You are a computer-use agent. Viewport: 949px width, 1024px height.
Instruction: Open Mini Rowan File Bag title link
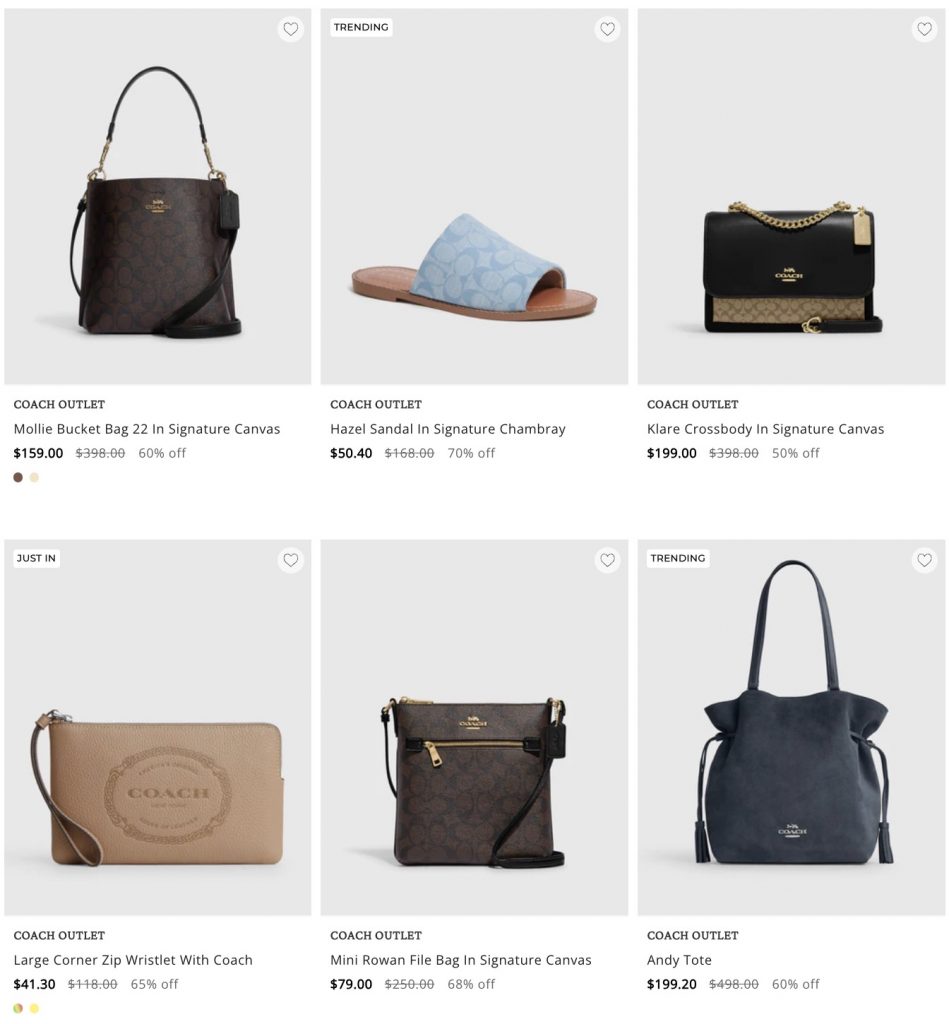460,960
